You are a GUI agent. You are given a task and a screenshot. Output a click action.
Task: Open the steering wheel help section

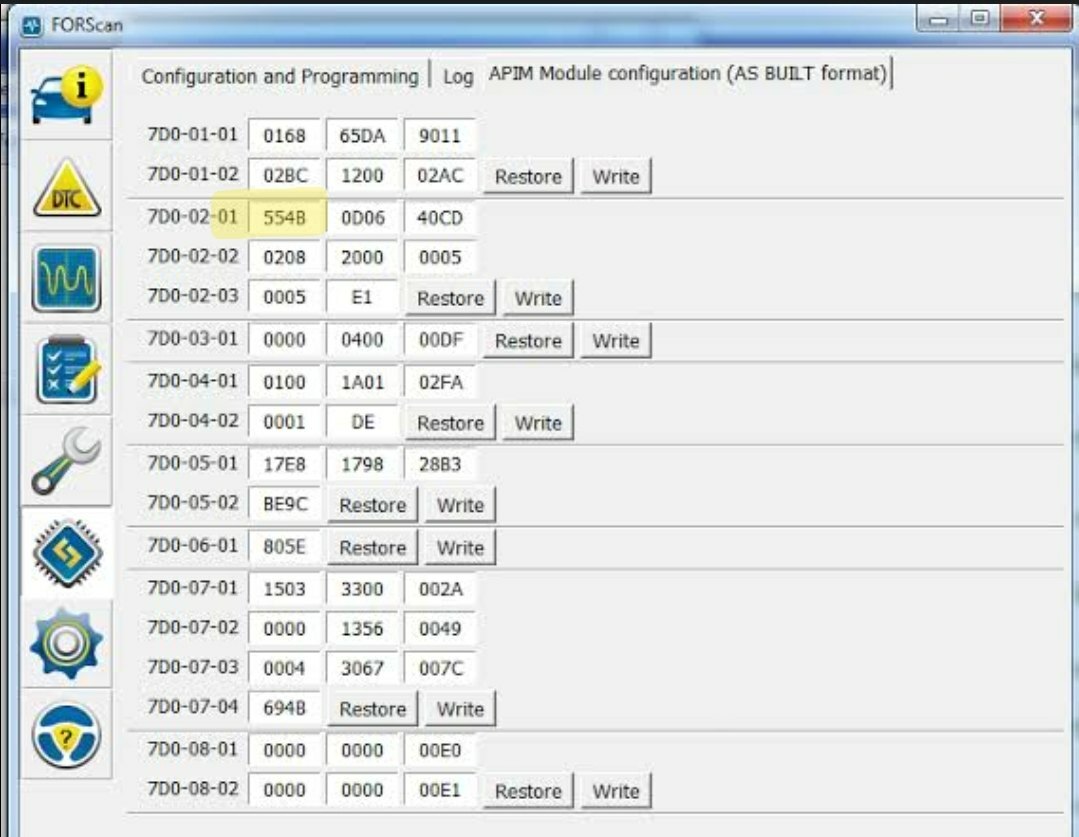click(67, 735)
